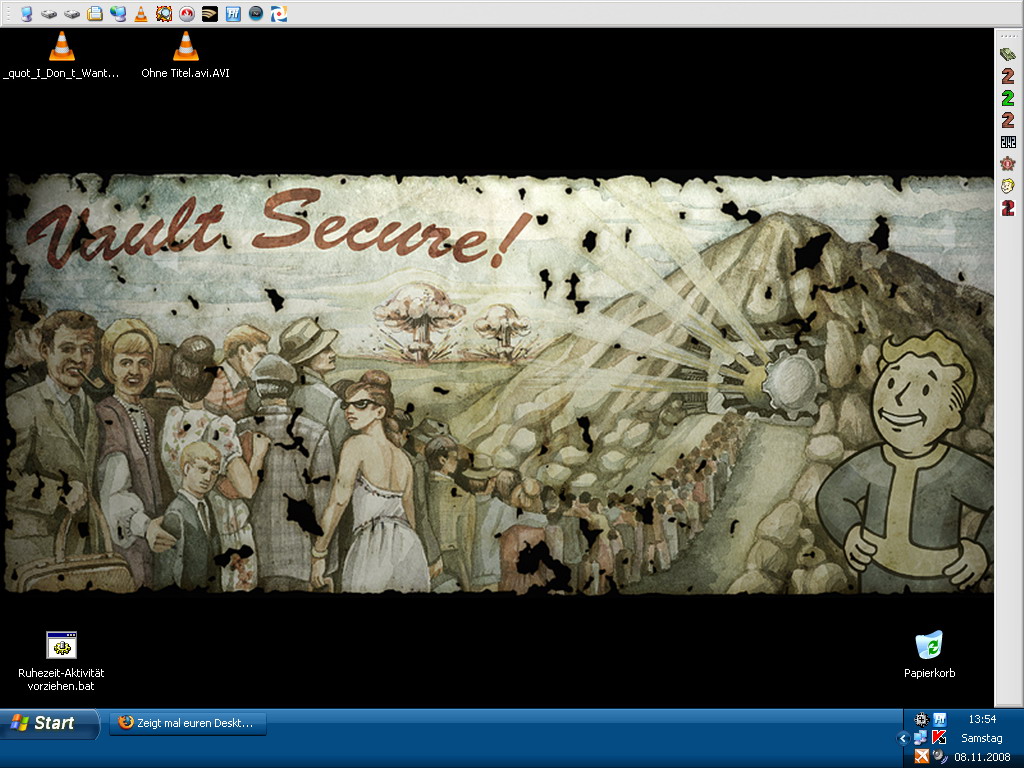Viewport: 1024px width, 768px height.
Task: Click the taskbar clock showing 13:54
Action: click(x=982, y=719)
